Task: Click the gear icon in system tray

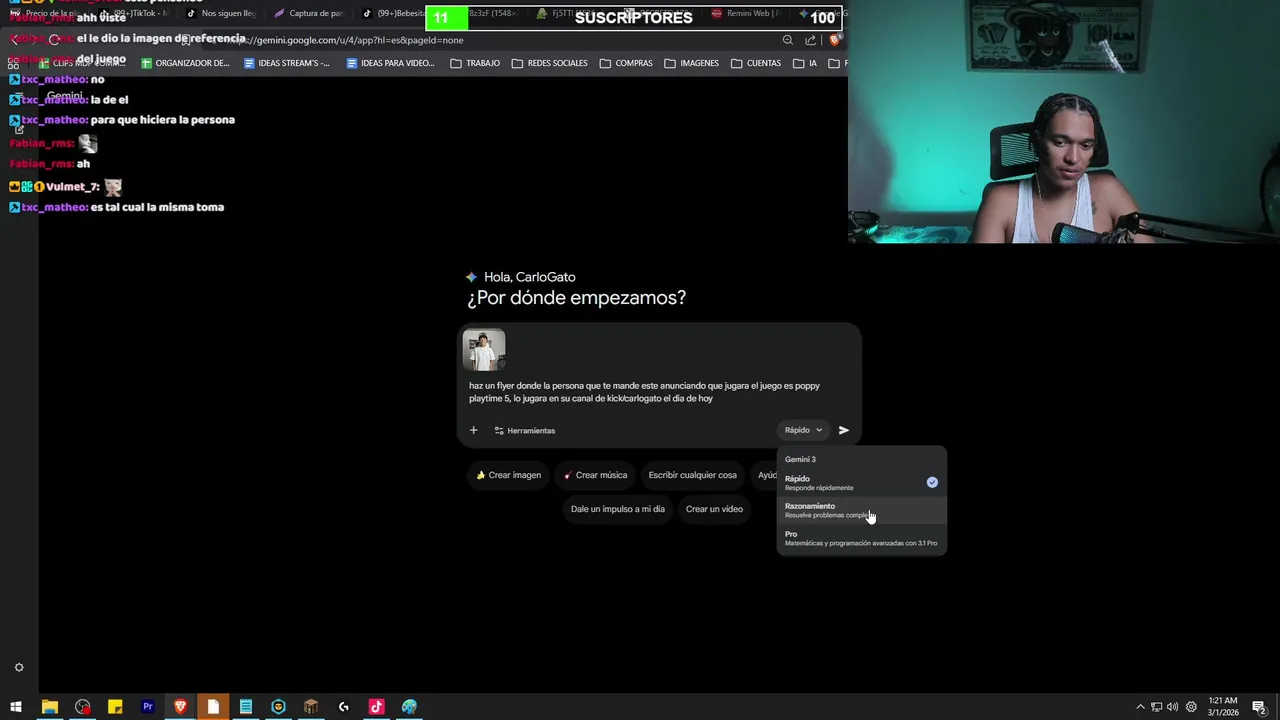Action: pyautogui.click(x=1191, y=707)
